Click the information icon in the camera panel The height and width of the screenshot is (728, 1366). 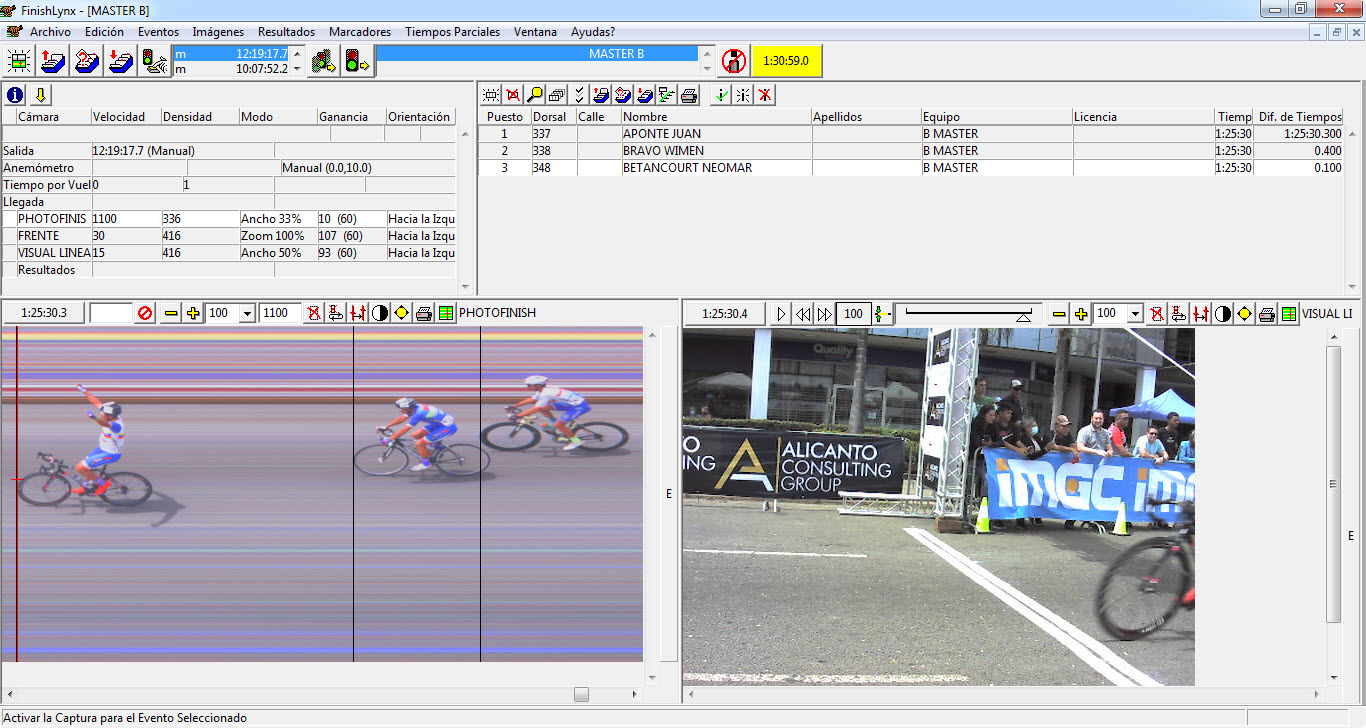point(15,95)
